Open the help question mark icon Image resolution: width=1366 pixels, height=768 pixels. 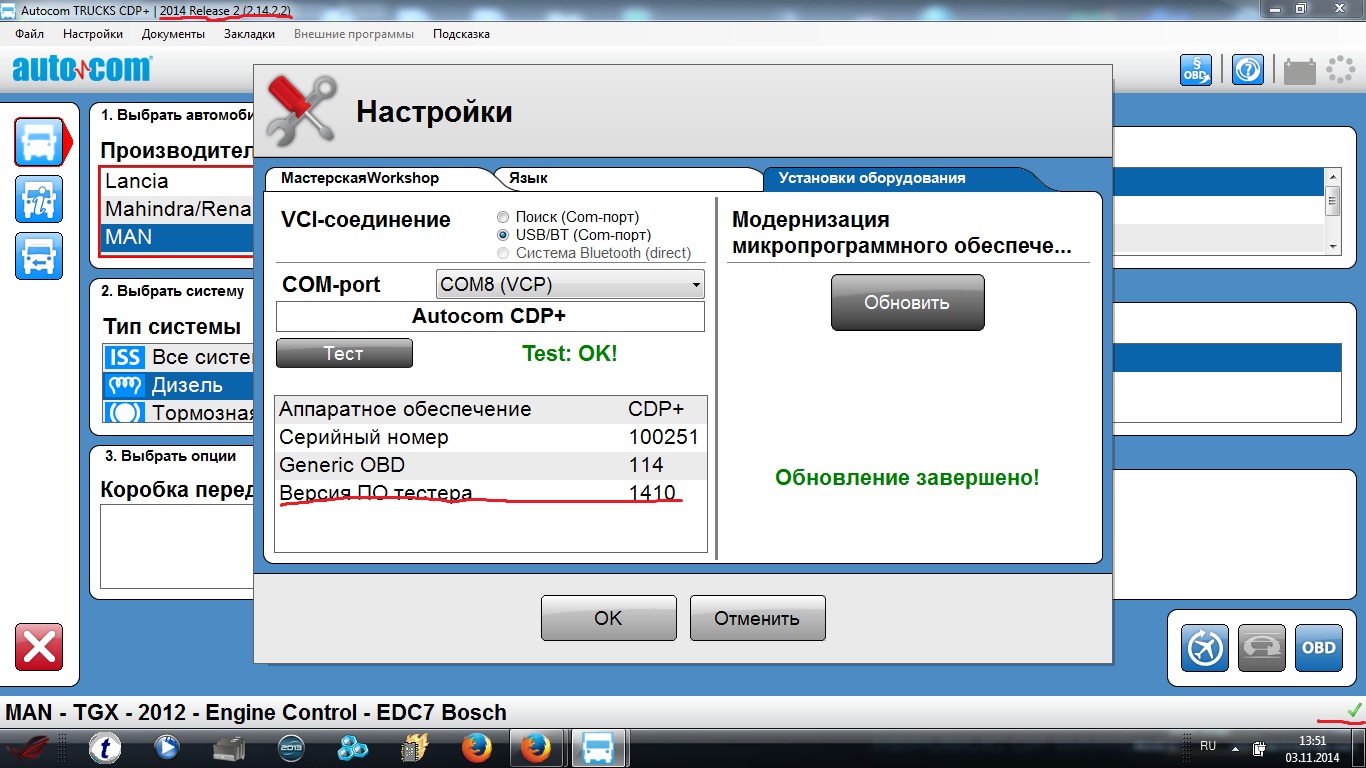click(1247, 69)
